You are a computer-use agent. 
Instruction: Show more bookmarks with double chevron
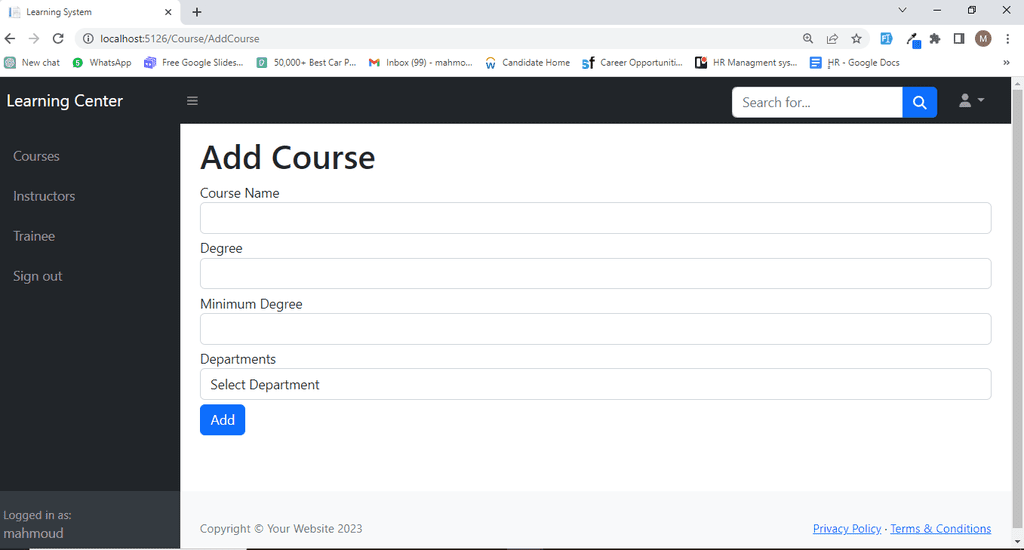[x=1006, y=63]
